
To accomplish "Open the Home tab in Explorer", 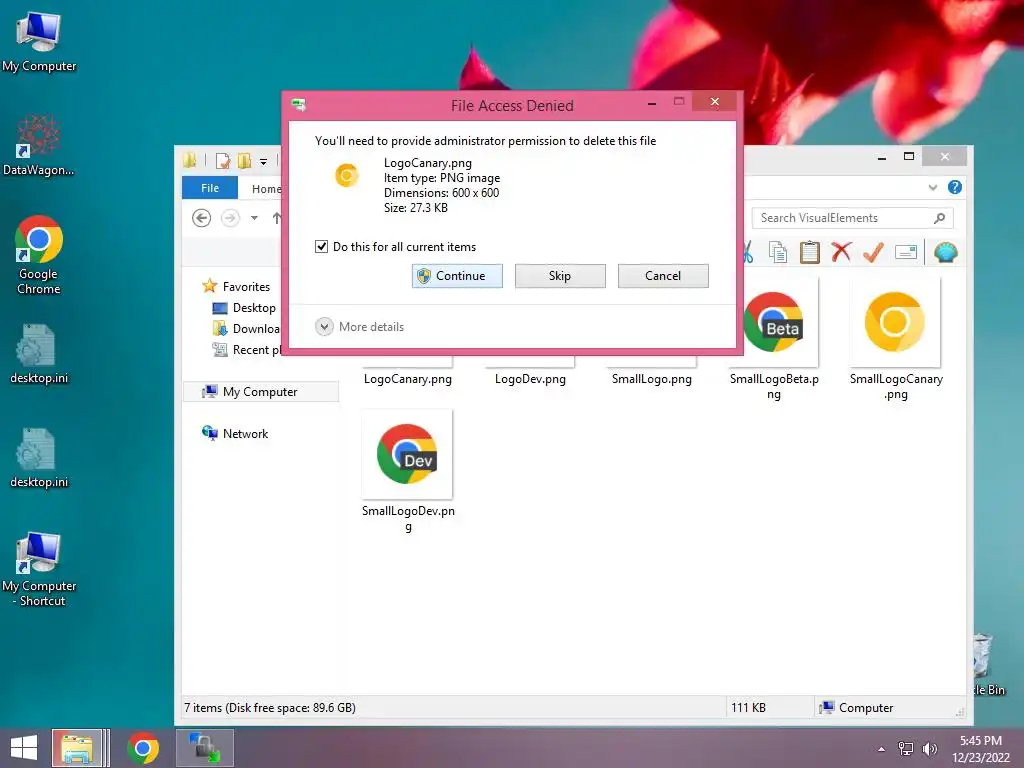I will (x=266, y=189).
